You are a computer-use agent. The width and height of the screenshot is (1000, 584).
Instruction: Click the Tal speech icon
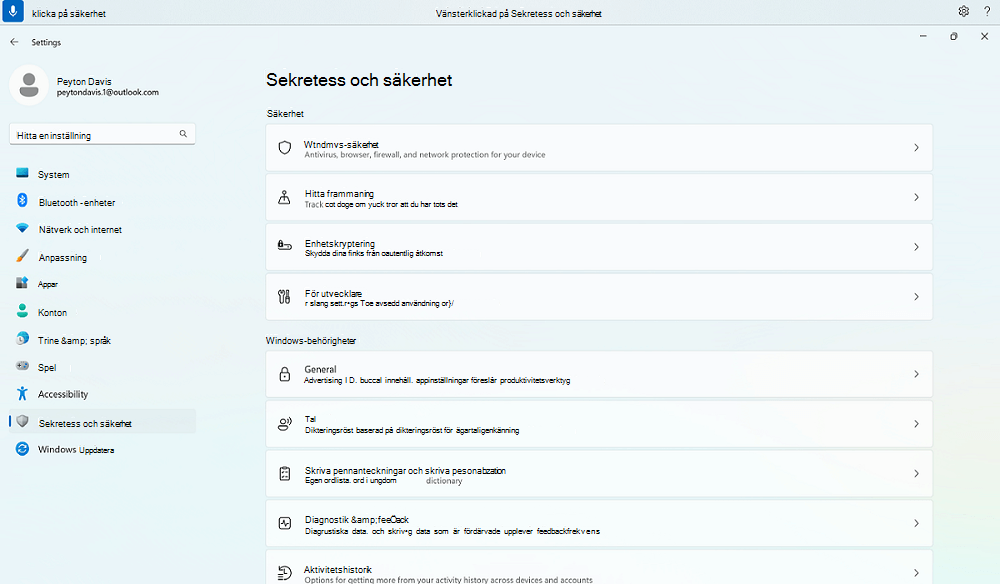pyautogui.click(x=284, y=424)
